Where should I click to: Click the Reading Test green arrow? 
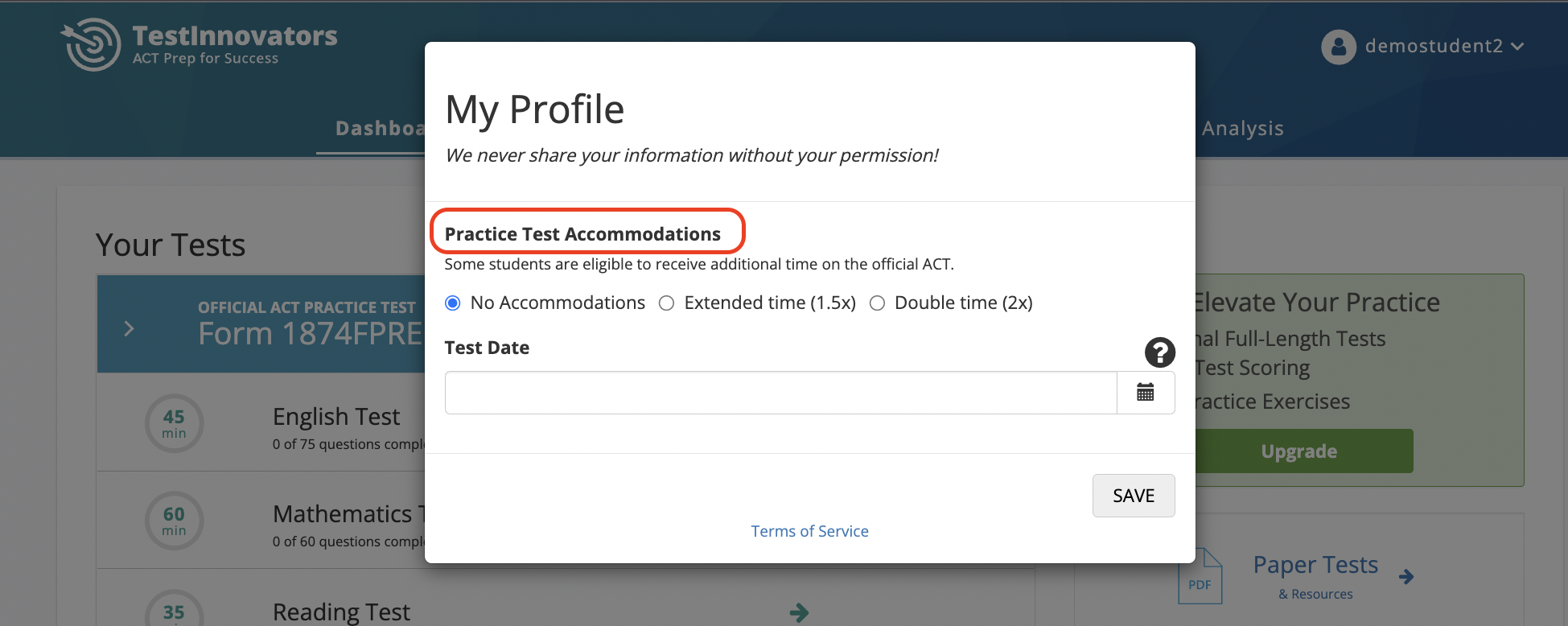799,612
